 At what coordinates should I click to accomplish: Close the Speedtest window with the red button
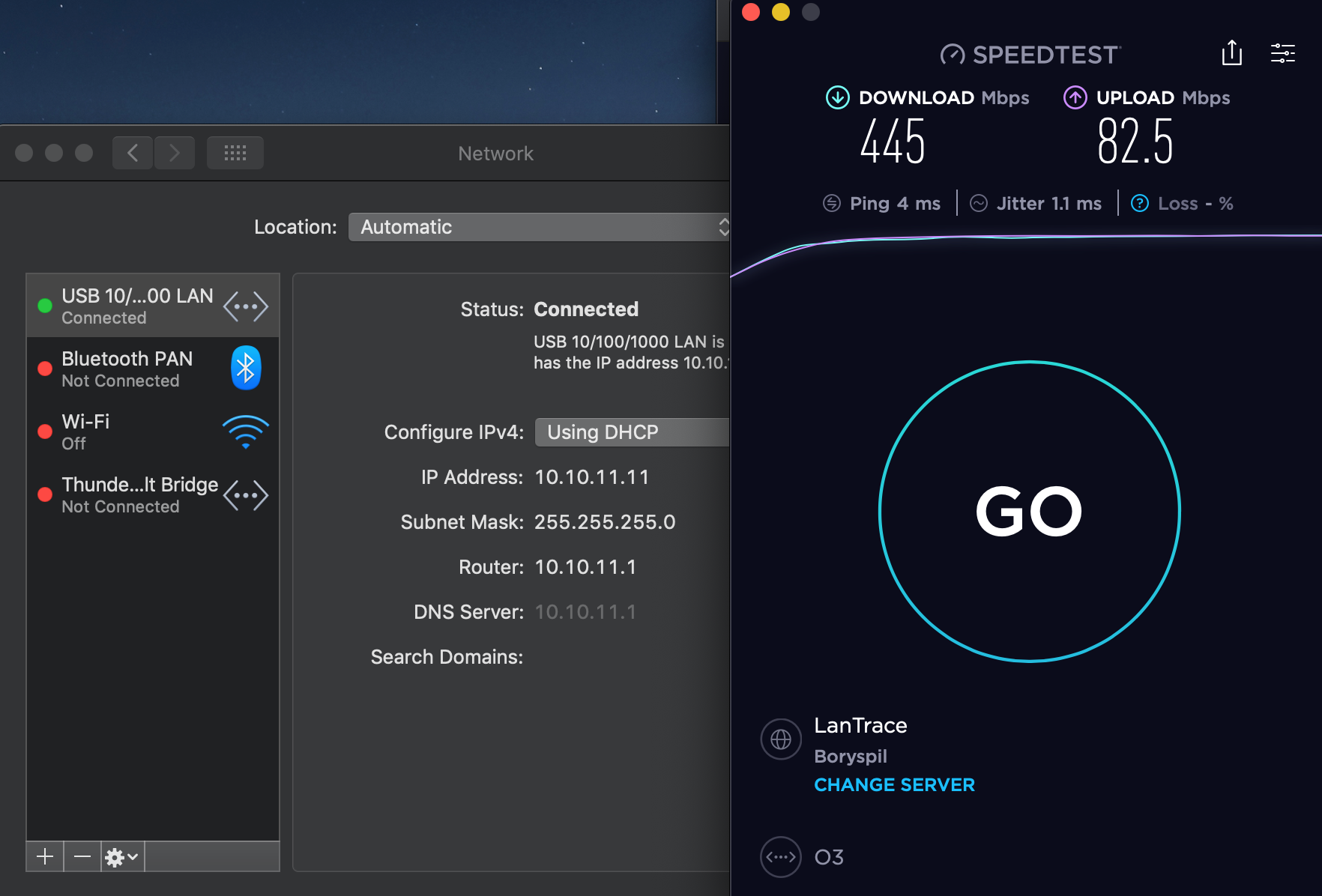[751, 12]
